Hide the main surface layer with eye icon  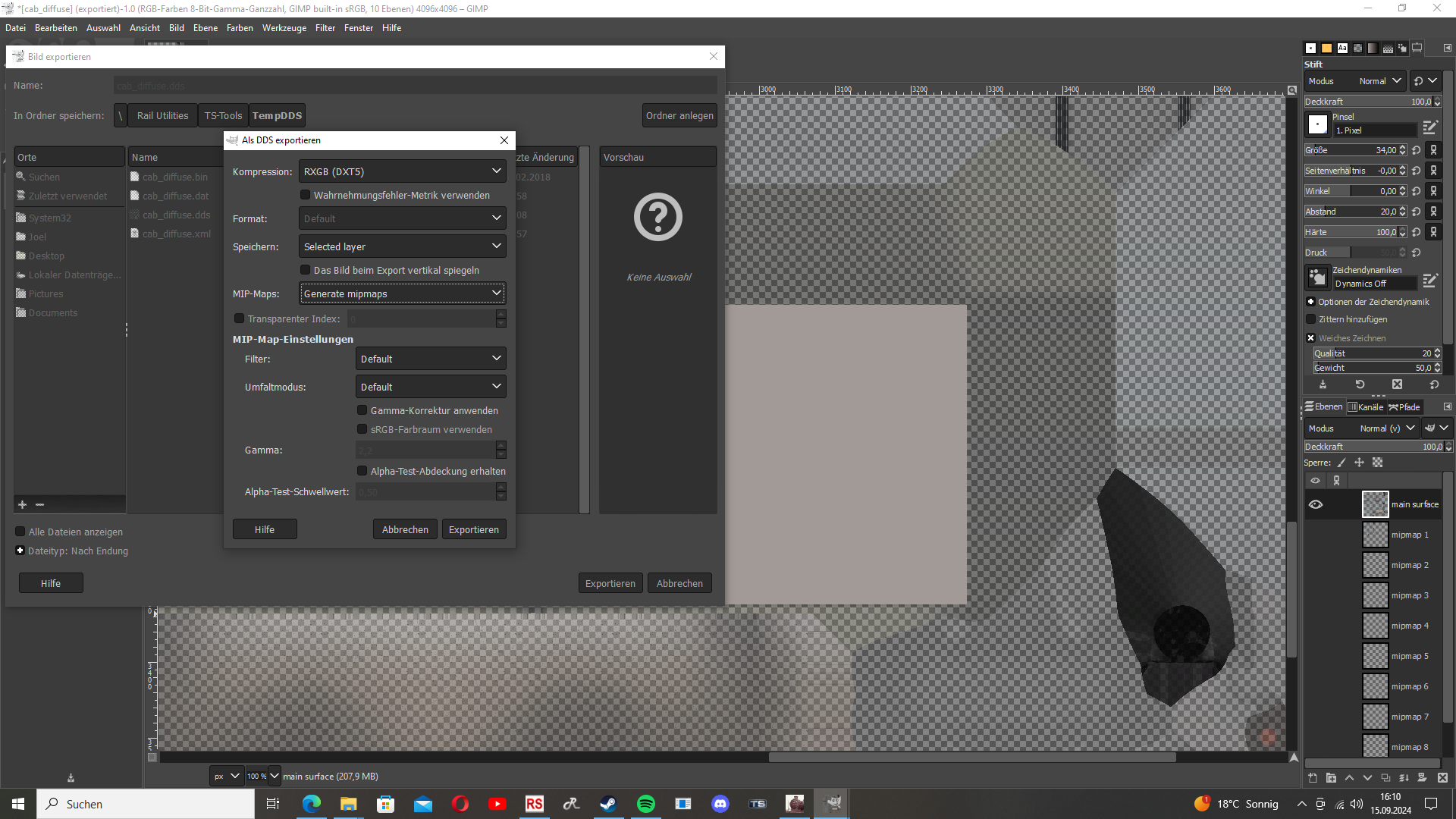(x=1316, y=504)
